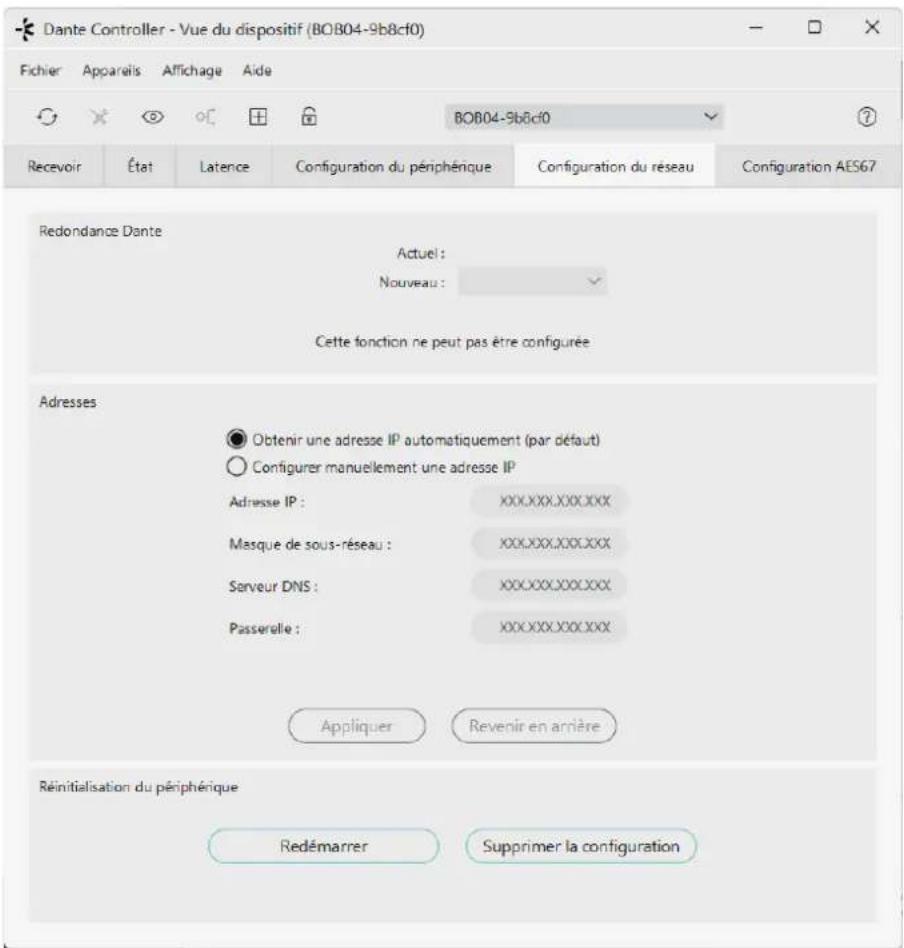
Task: Switch to the Latence tab
Action: point(224,166)
